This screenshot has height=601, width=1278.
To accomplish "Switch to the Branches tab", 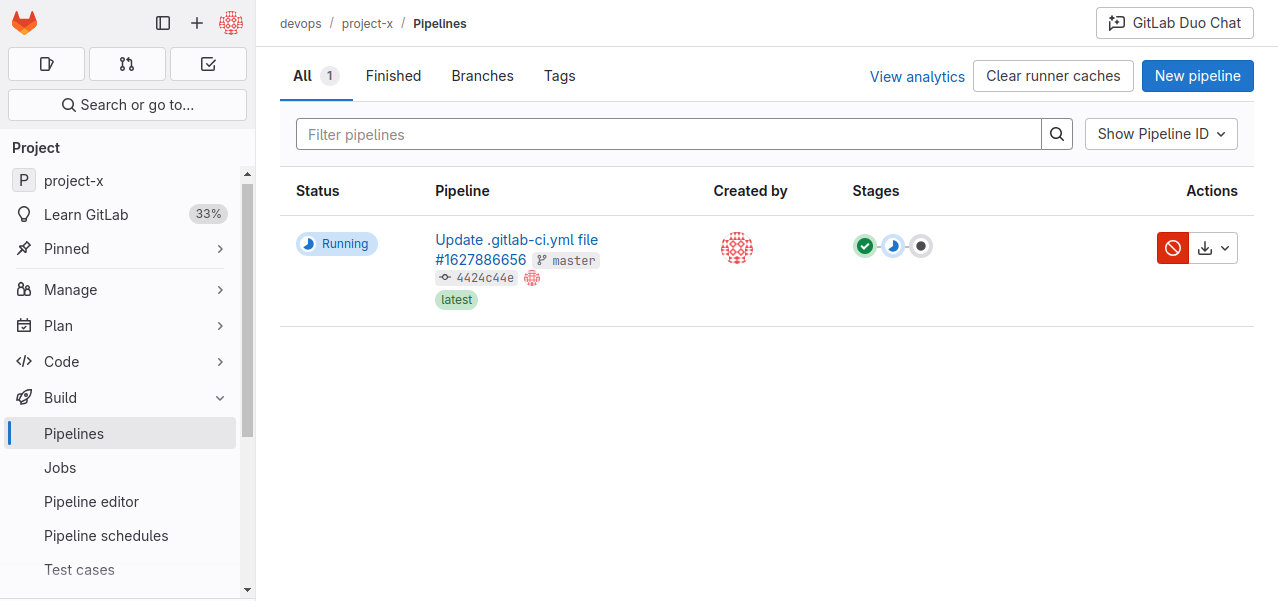I will point(482,76).
